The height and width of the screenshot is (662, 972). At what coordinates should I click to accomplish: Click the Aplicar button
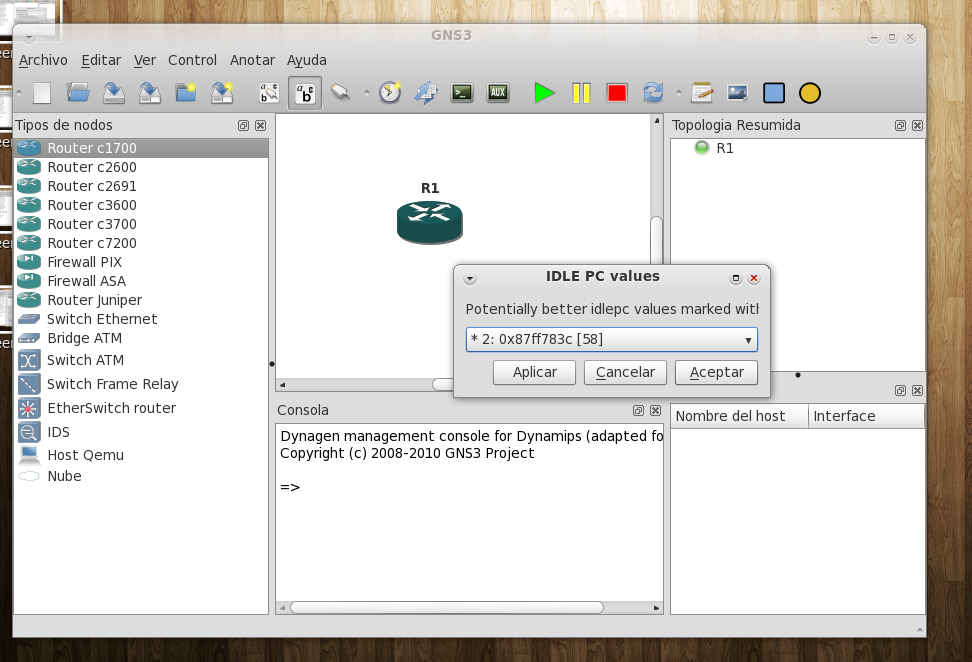point(534,373)
